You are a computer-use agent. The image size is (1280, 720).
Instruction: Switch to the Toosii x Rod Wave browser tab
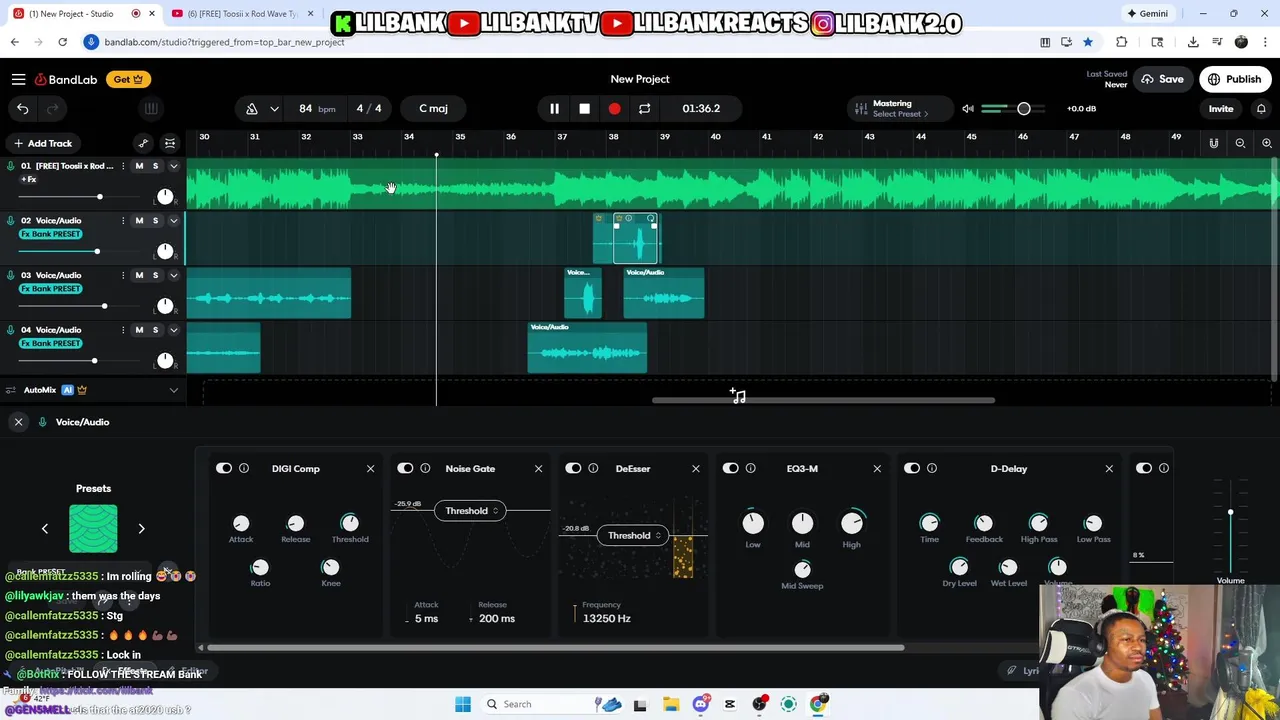pos(240,14)
